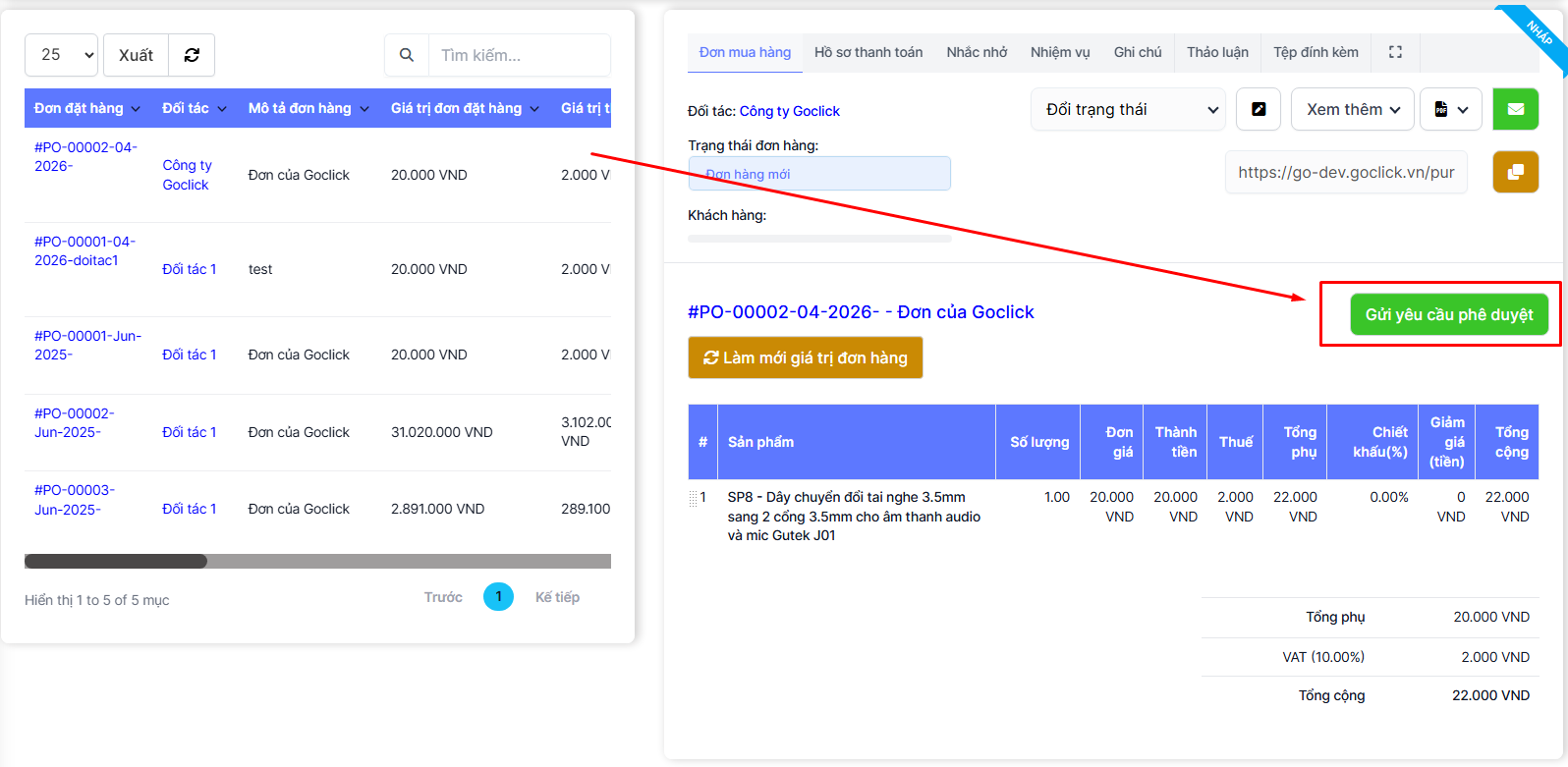Copy the order link with orange icon

(x=1515, y=172)
